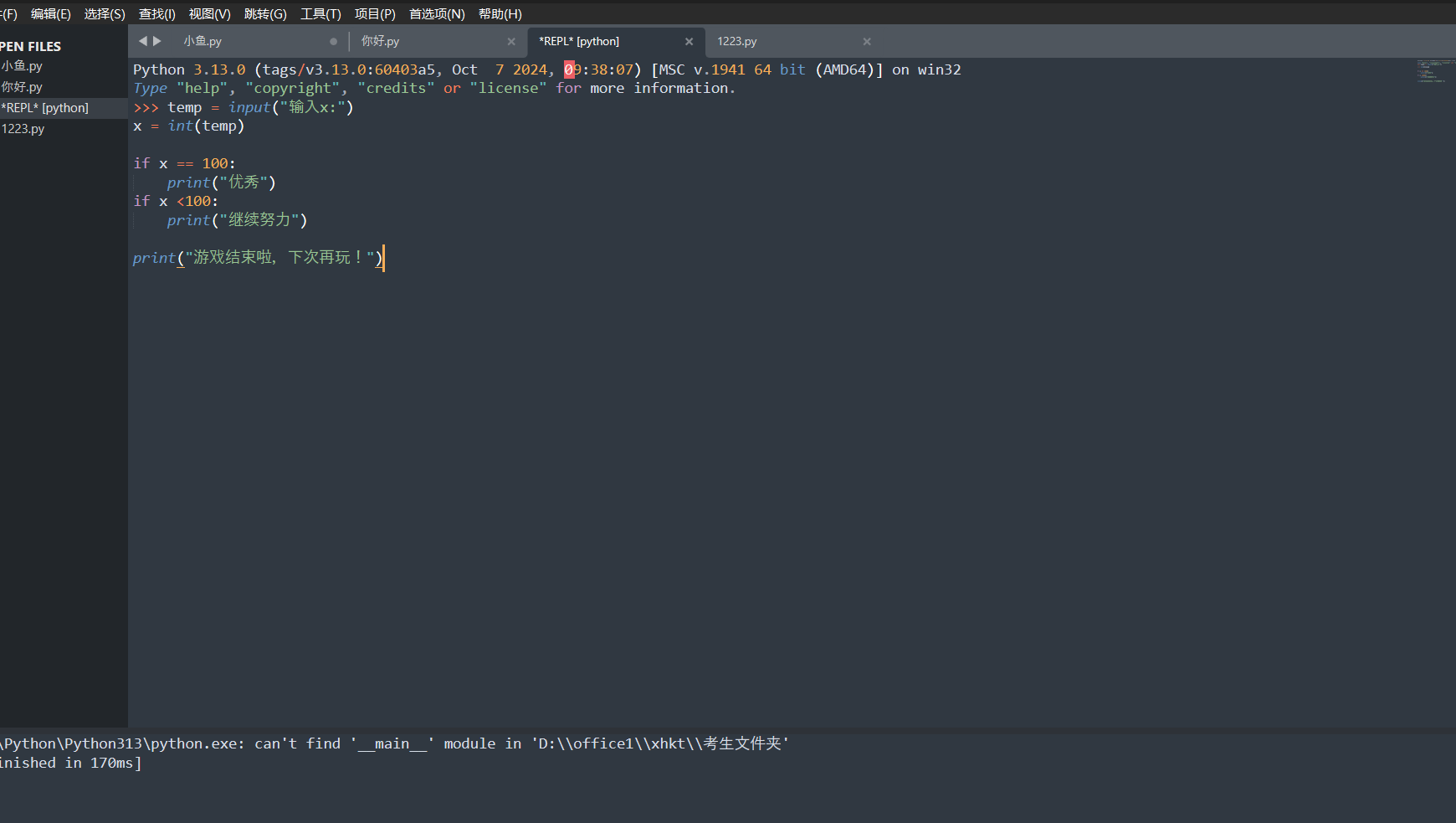The height and width of the screenshot is (823, 1456).
Task: Open the 首选项(N) menu
Action: (437, 13)
